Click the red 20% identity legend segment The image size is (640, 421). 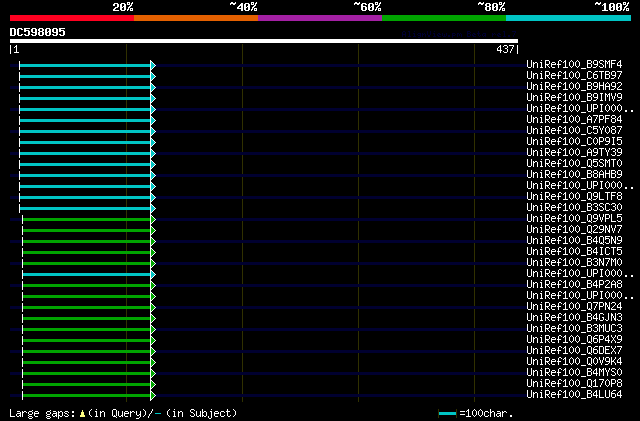pyautogui.click(x=72, y=18)
